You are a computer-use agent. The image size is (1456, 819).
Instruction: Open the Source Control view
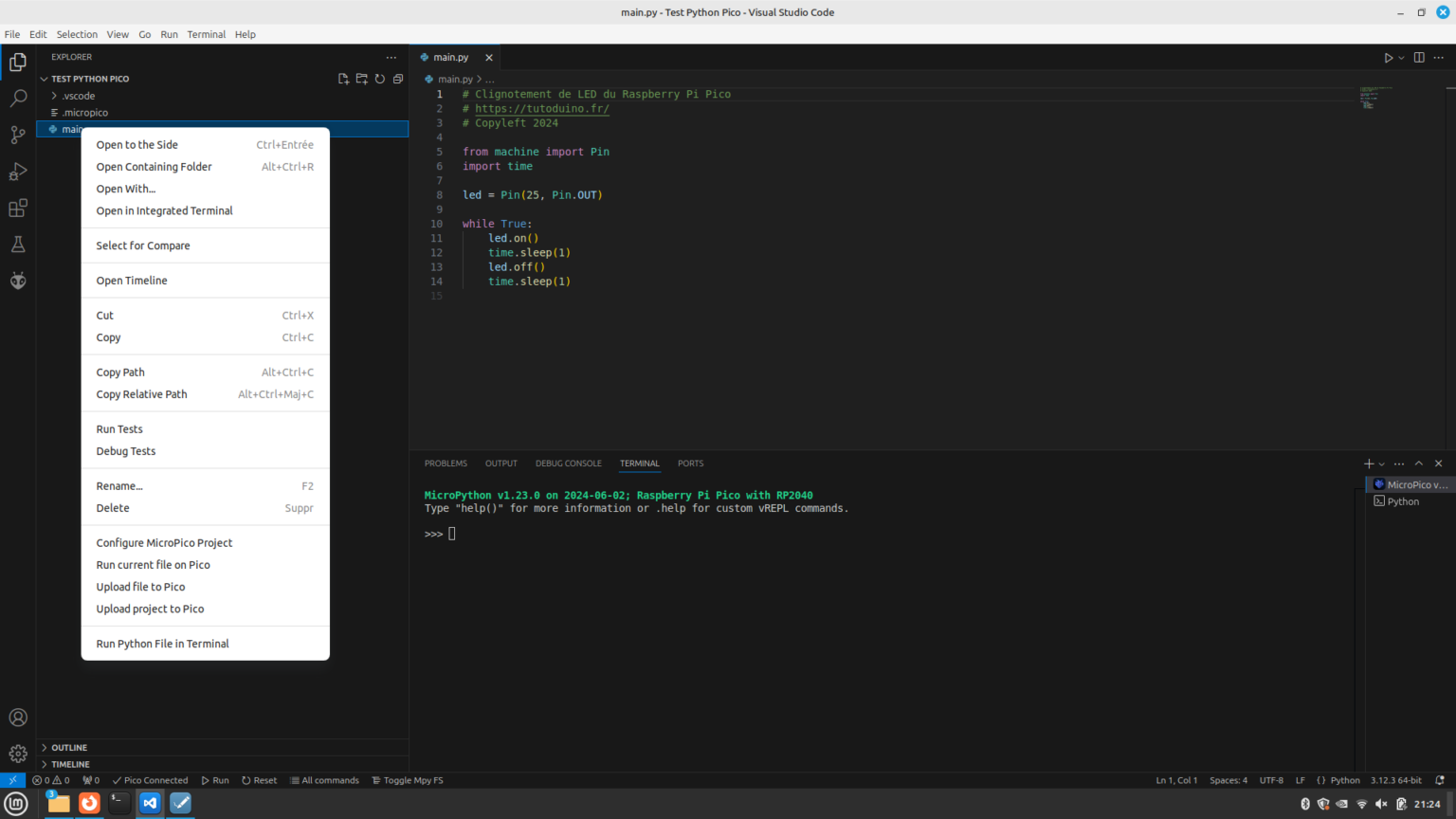[x=17, y=135]
